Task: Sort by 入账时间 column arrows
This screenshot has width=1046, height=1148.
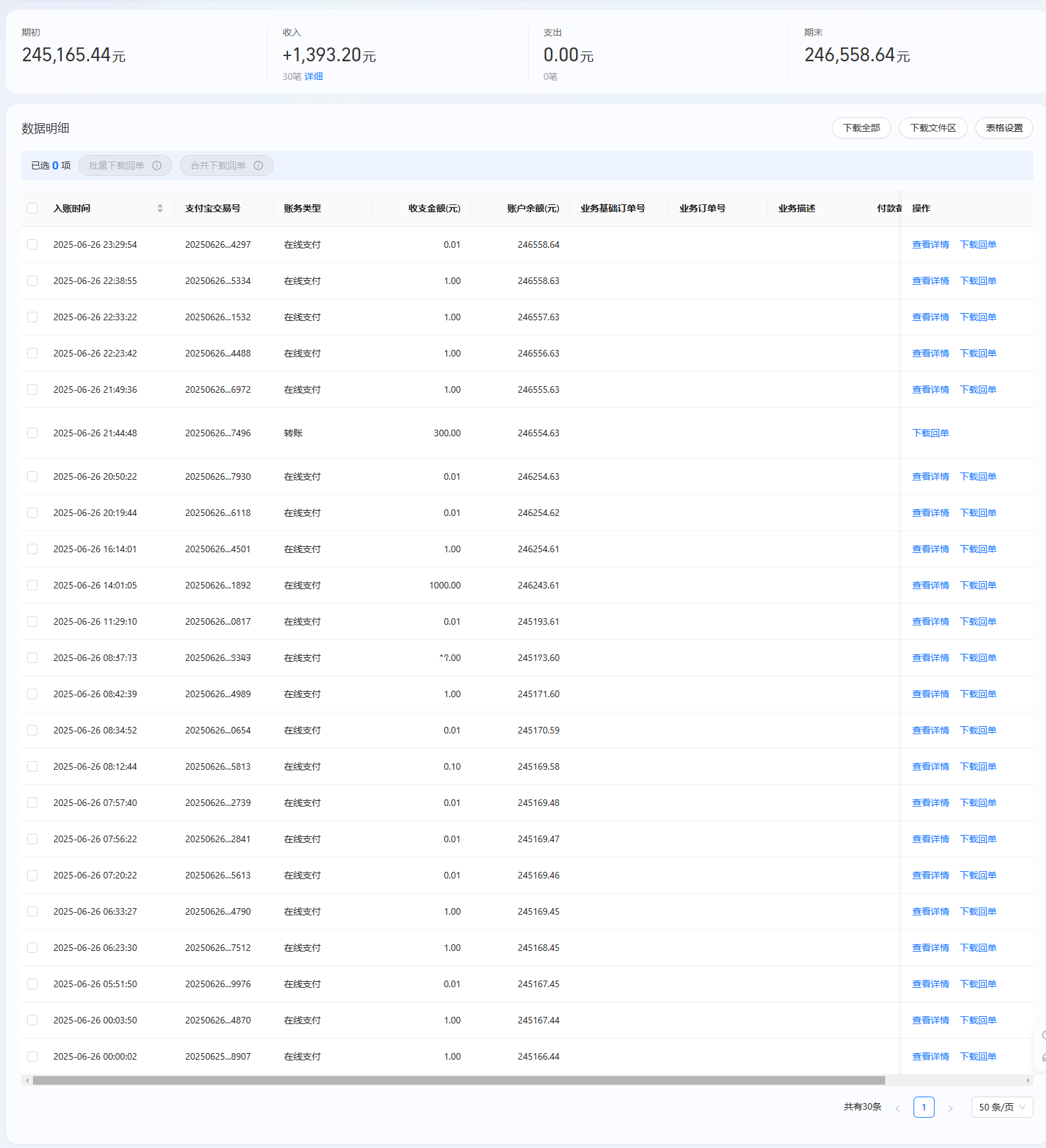Action: coord(160,208)
